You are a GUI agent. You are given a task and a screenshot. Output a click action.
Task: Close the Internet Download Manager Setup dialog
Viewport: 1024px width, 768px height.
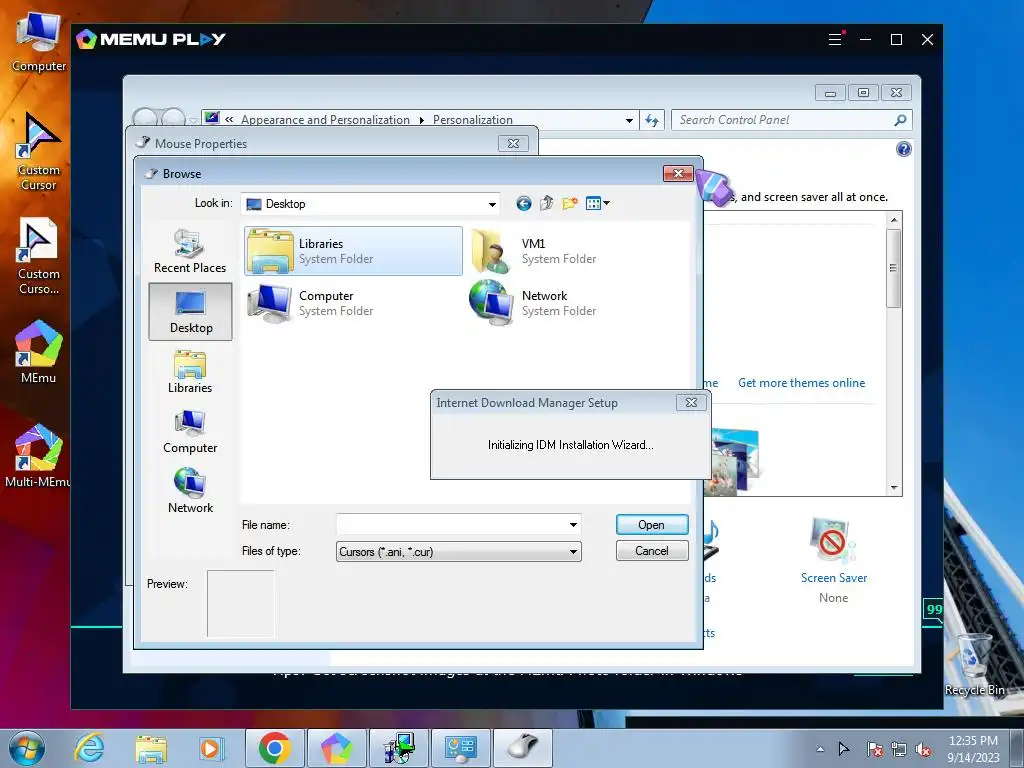pos(691,403)
